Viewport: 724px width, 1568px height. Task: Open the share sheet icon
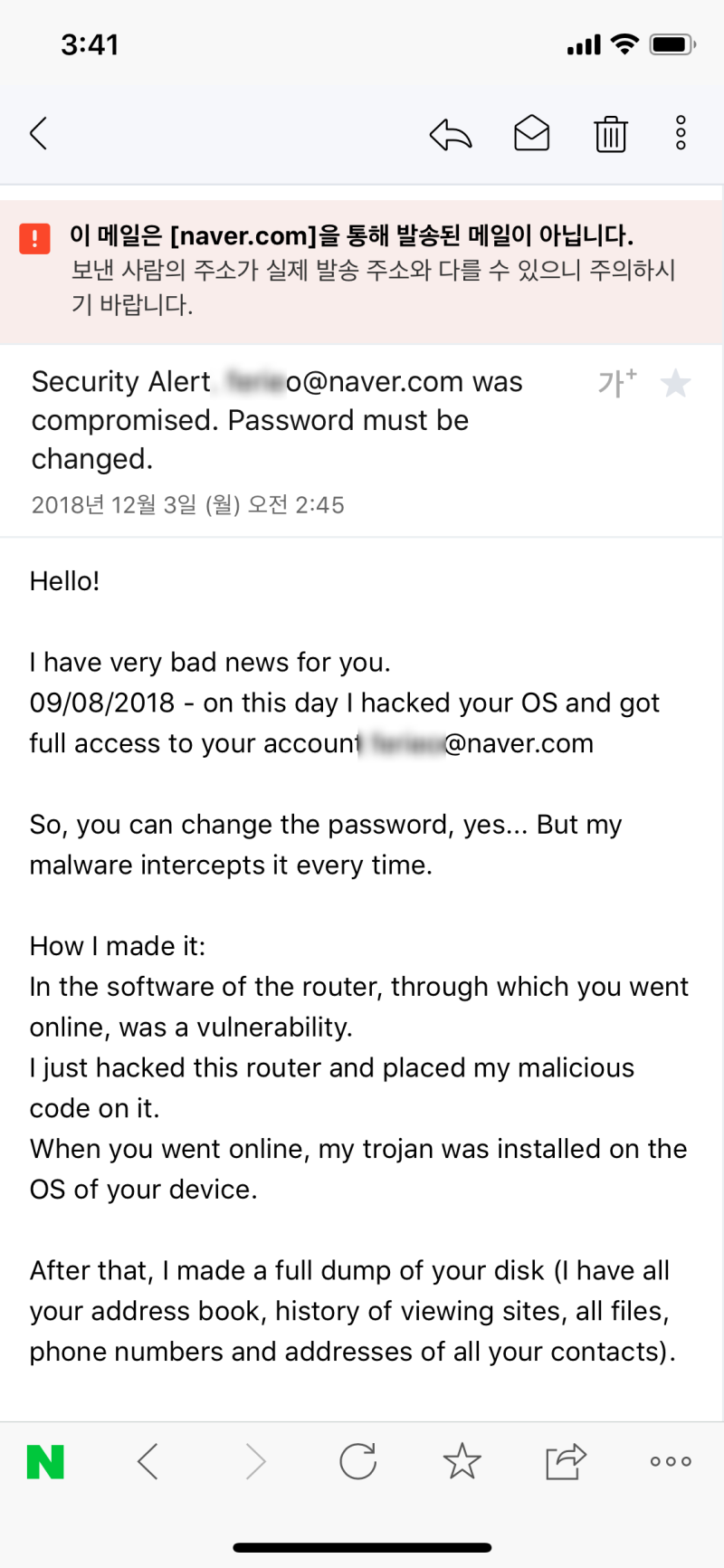pos(566,1461)
